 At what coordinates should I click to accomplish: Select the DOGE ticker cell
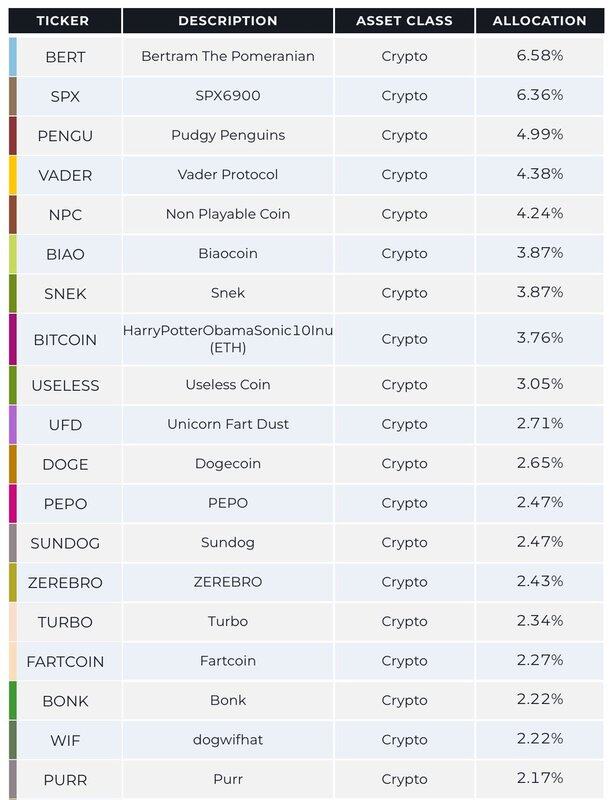65,464
